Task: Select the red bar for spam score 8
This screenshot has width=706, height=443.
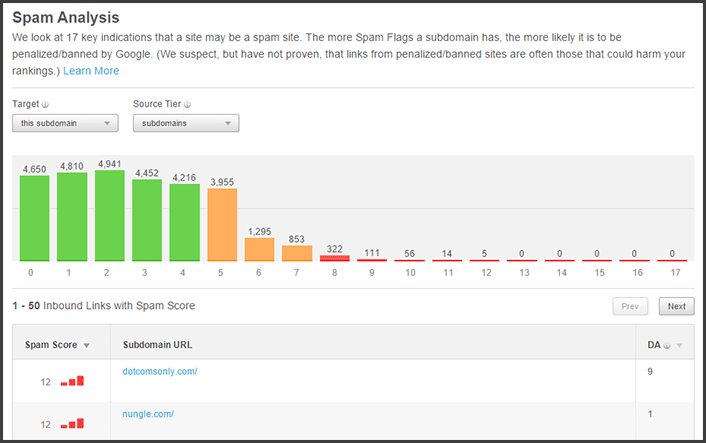Action: tap(334, 258)
